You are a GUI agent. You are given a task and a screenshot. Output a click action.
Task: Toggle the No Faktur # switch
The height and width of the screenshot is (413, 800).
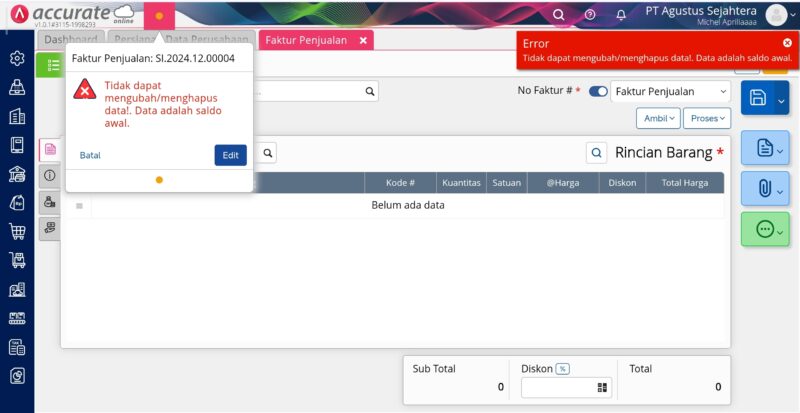pos(598,91)
